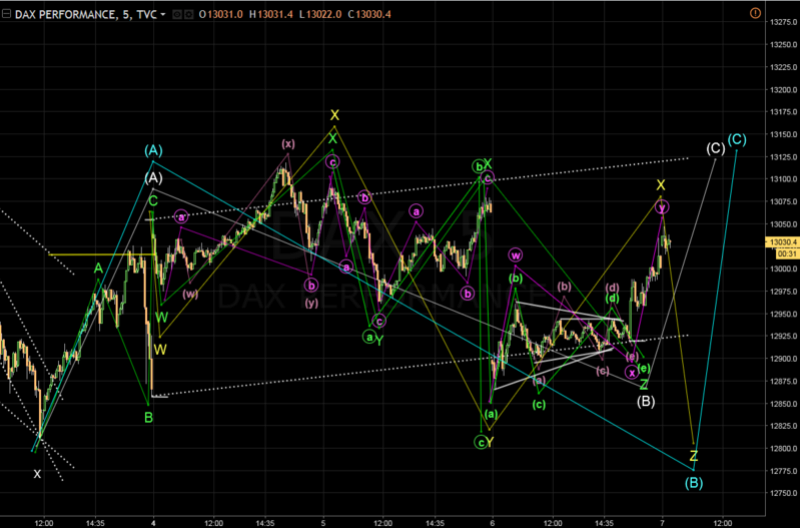Select the high value H13031.4
Screen dimensions: 800x528
pyautogui.click(x=271, y=14)
